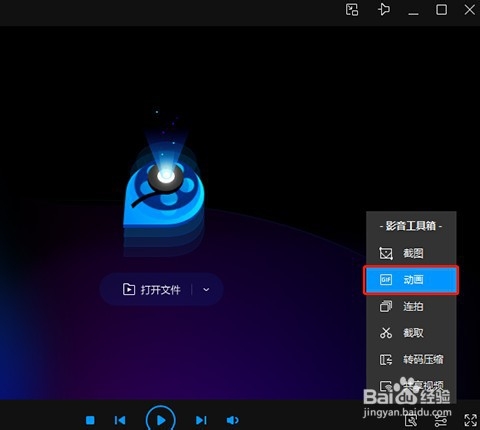The width and height of the screenshot is (480, 430).
Task: Click the scissors icon beside 截取
Action: point(386,333)
